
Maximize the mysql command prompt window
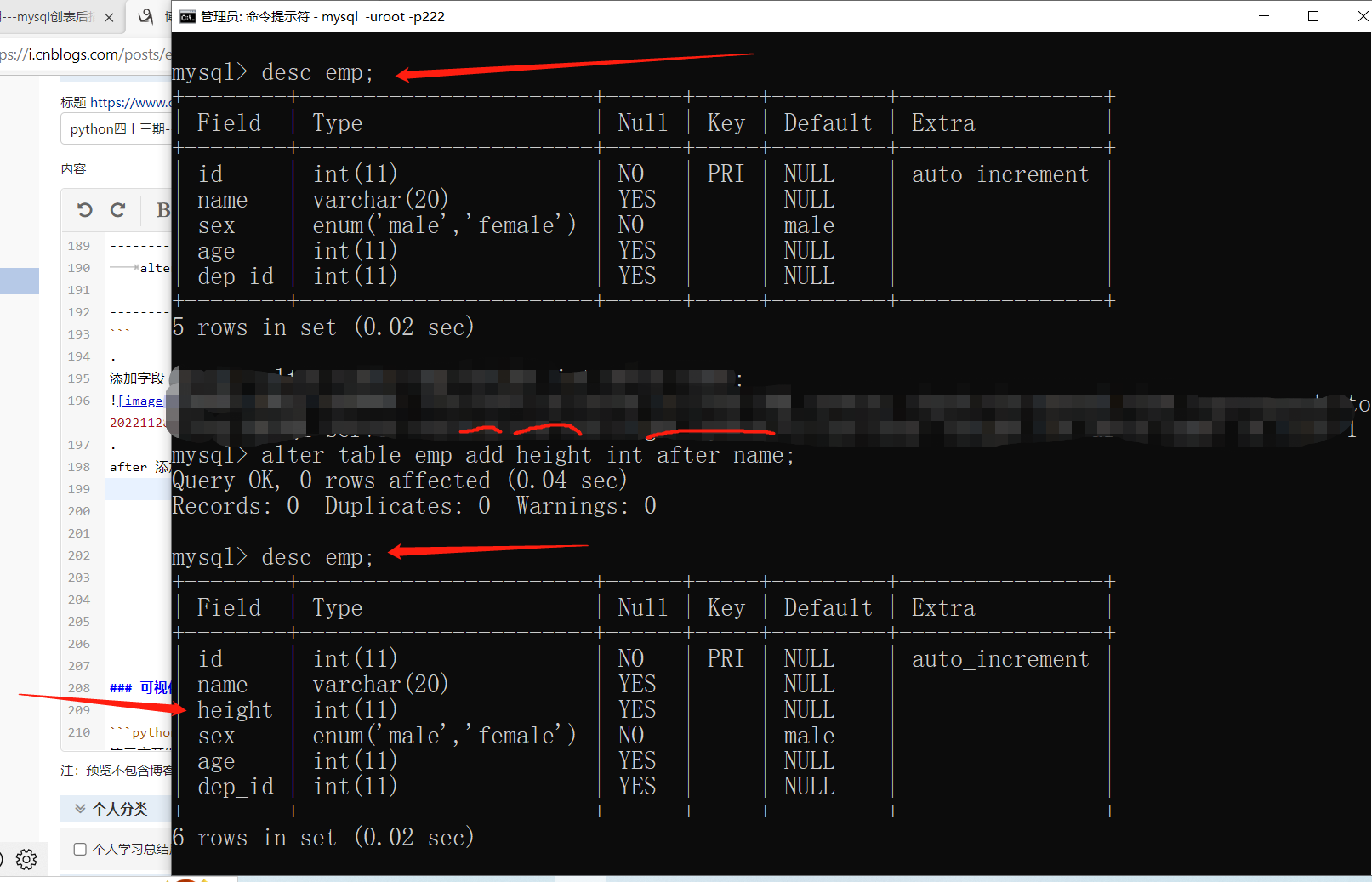coord(1313,16)
